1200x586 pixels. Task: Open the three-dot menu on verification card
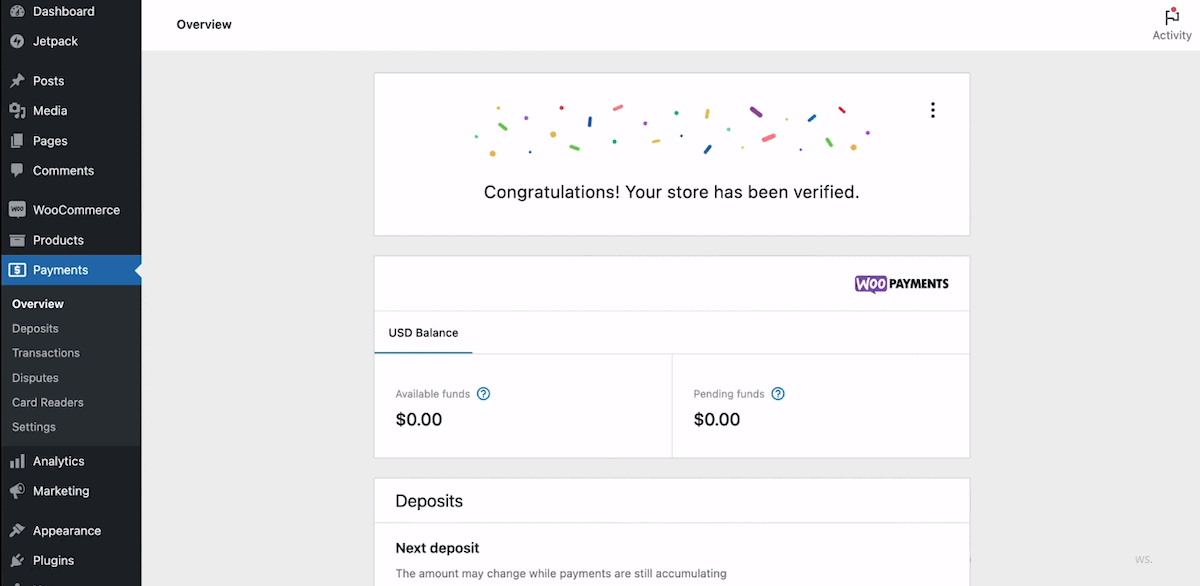coord(933,110)
